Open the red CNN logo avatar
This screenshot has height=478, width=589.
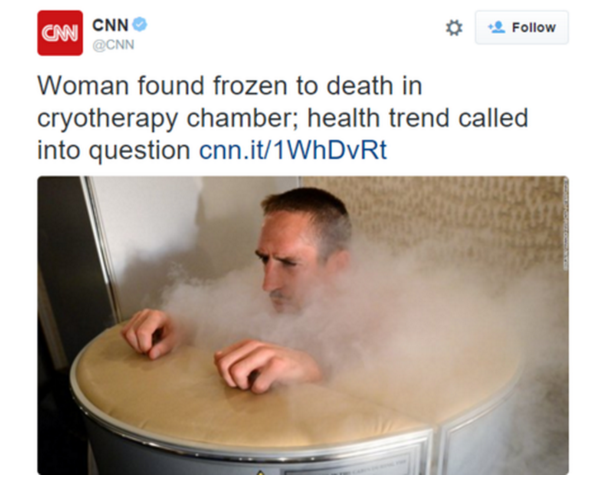[x=60, y=33]
